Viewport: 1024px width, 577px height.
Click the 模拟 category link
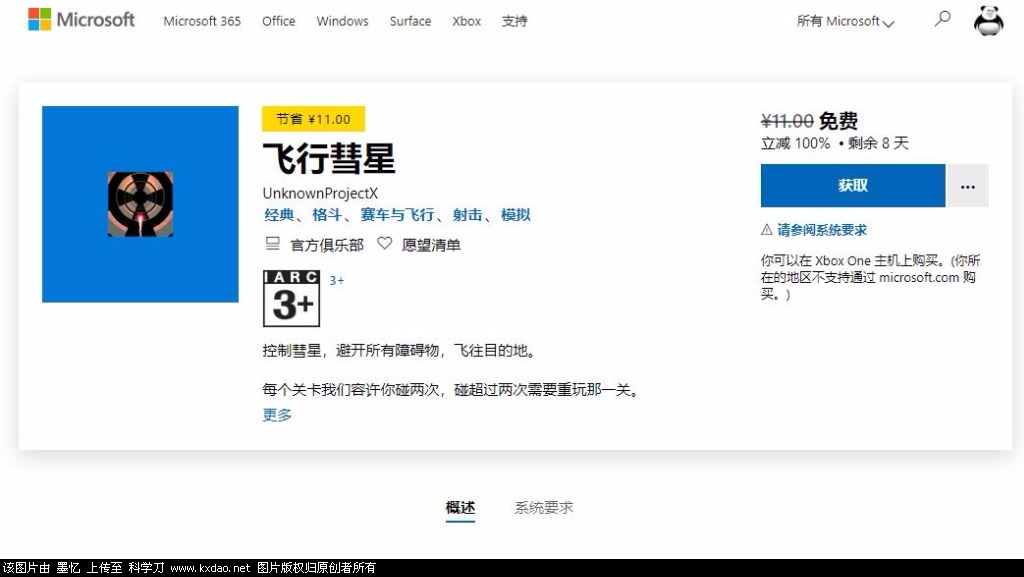coord(515,215)
